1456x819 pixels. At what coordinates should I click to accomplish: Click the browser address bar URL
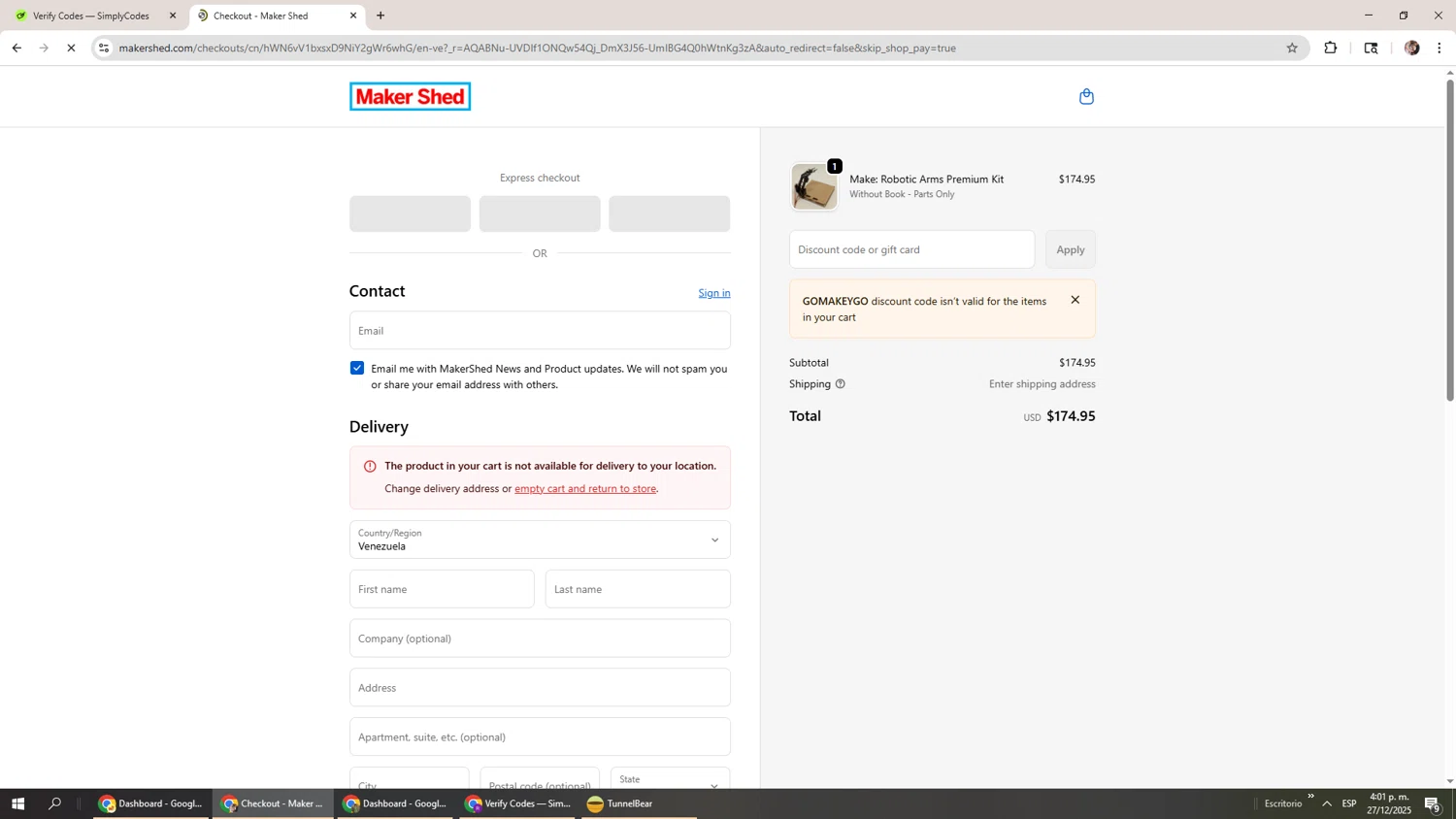coord(537,48)
